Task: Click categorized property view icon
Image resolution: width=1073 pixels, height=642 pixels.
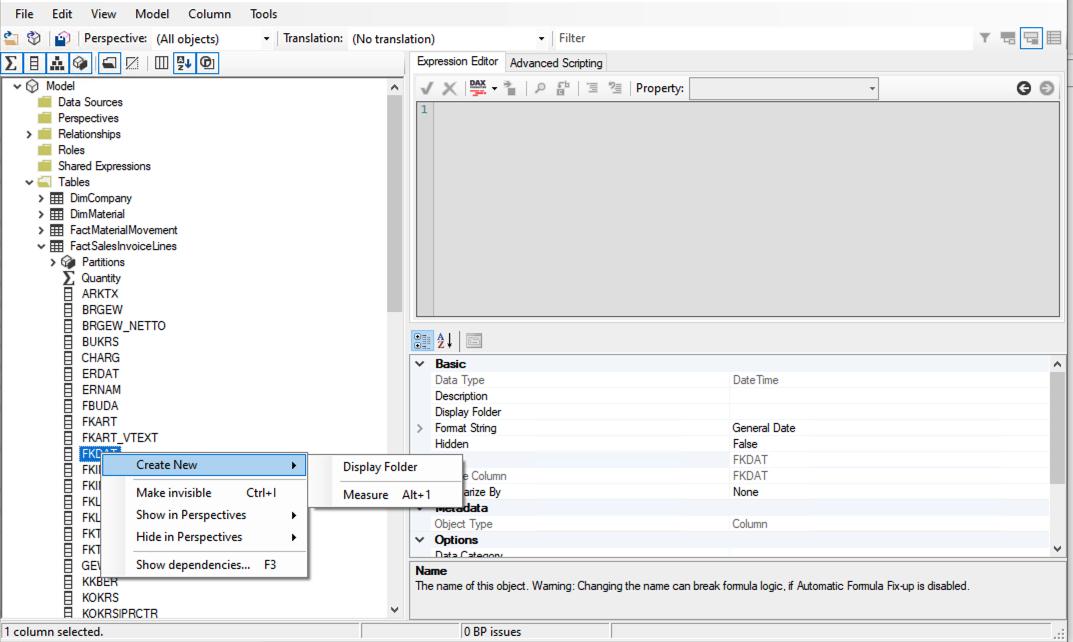Action: [x=422, y=340]
